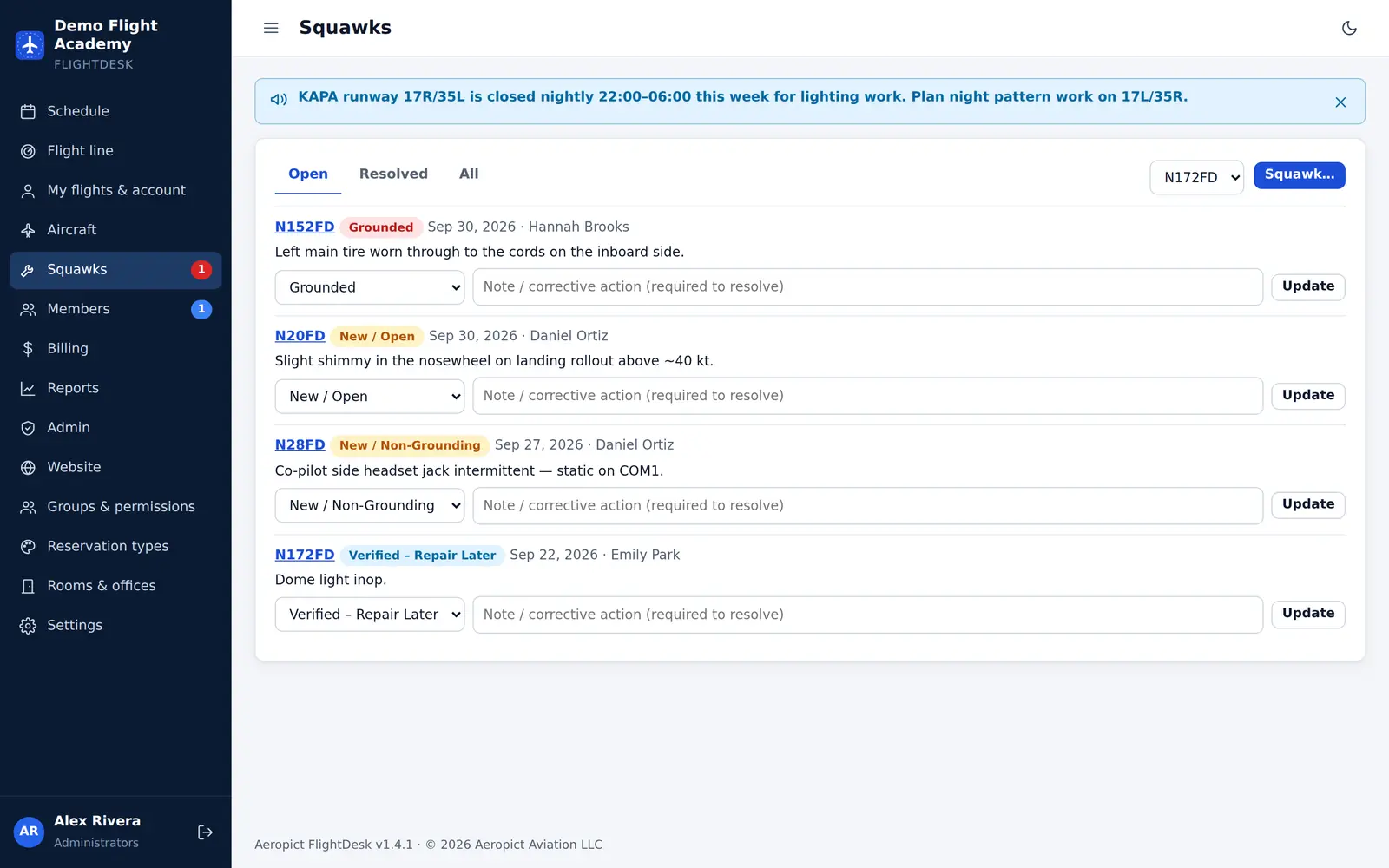Screen dimensions: 1389x868
Task: Open the Settings gear icon
Action: tap(28, 626)
